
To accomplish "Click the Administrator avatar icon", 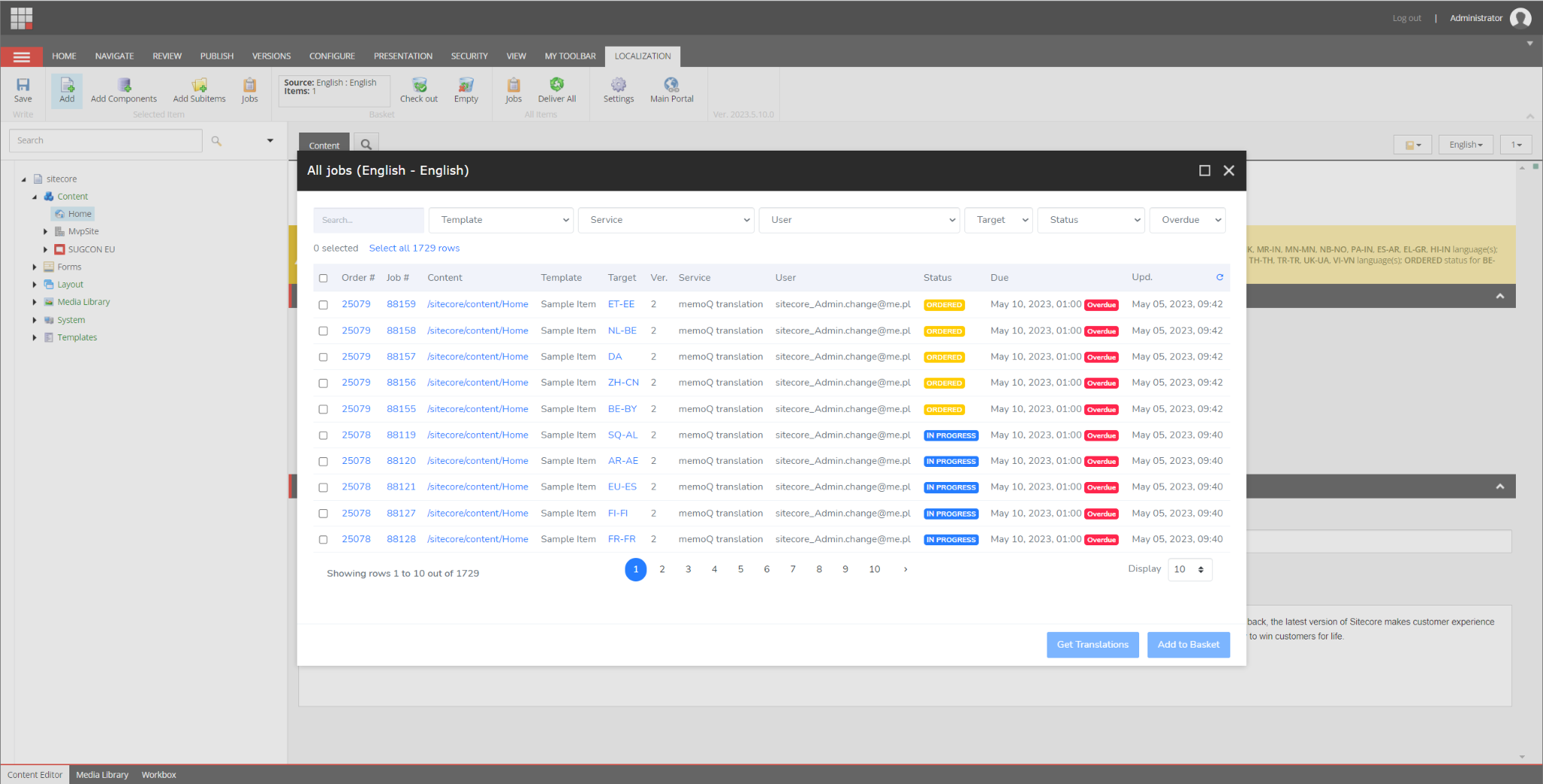I will [x=1520, y=18].
